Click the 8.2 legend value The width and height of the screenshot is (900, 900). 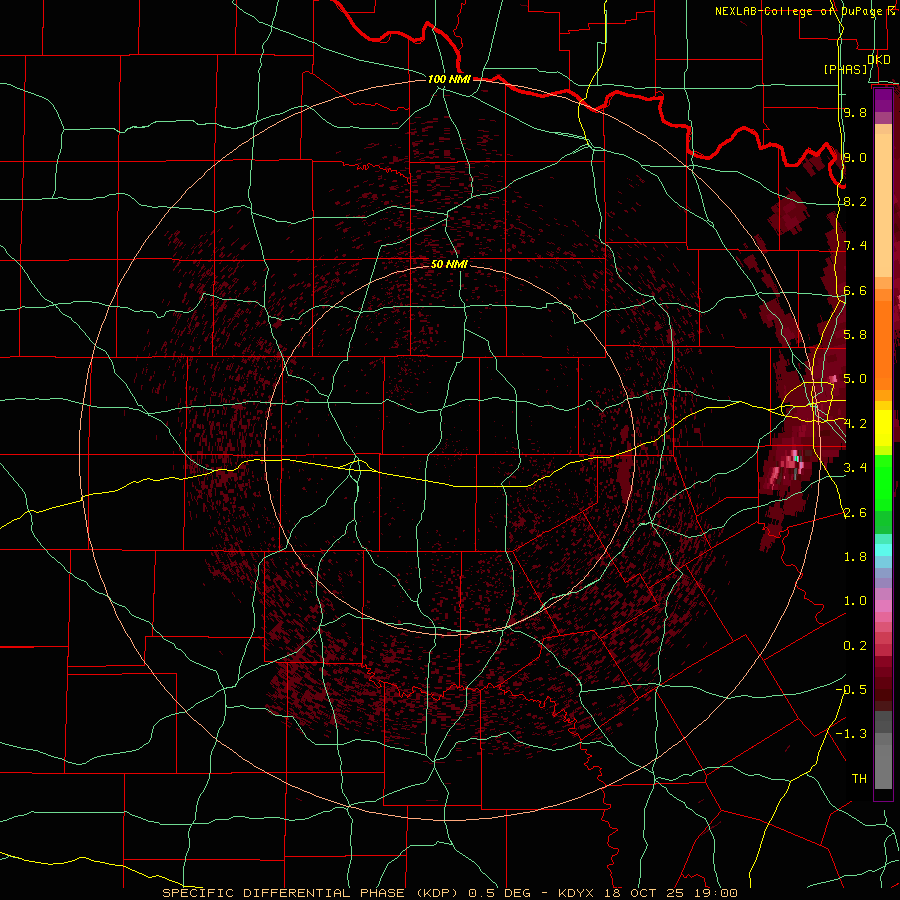click(x=855, y=201)
